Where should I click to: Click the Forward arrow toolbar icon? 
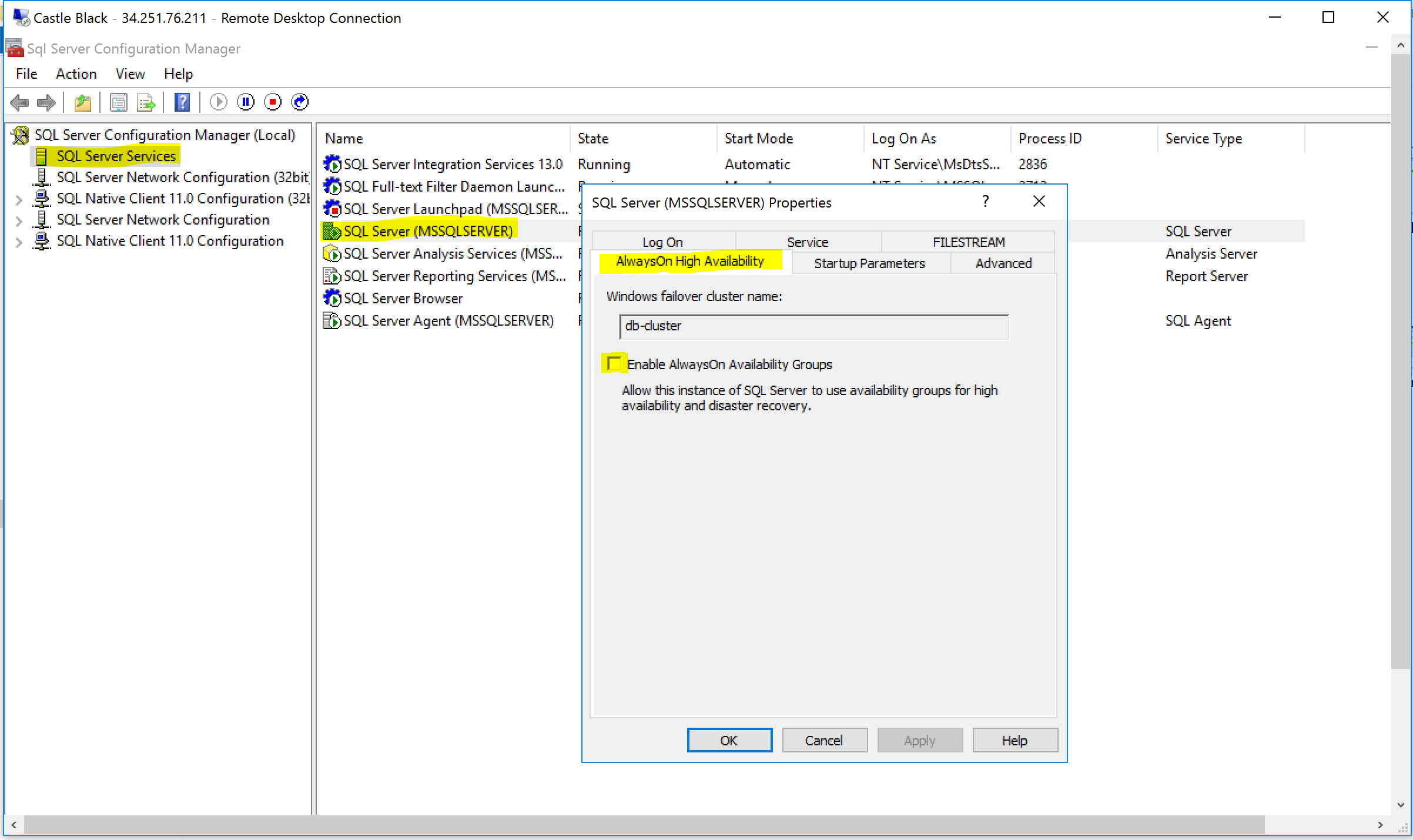click(x=46, y=102)
